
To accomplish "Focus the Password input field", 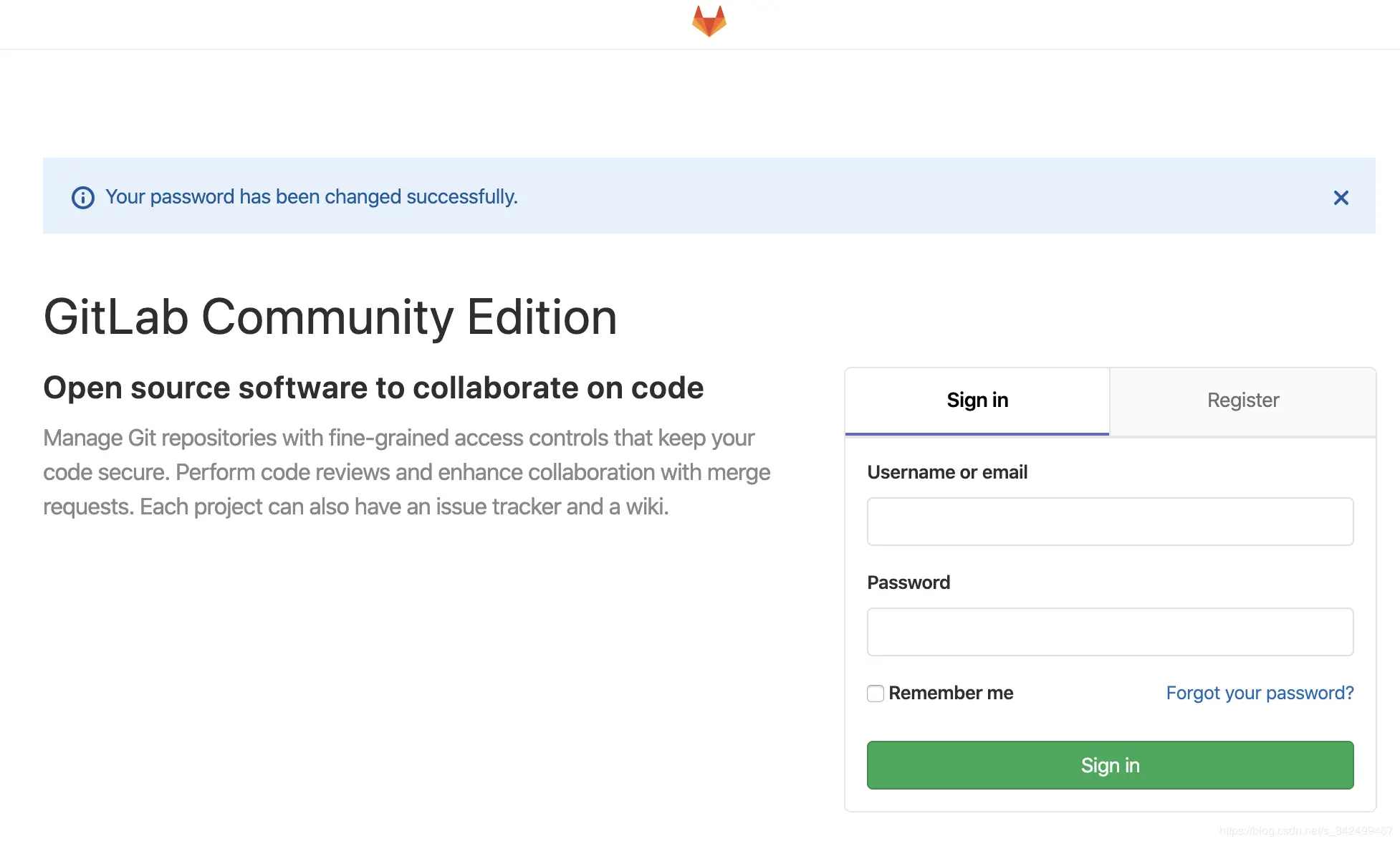I will (1110, 632).
